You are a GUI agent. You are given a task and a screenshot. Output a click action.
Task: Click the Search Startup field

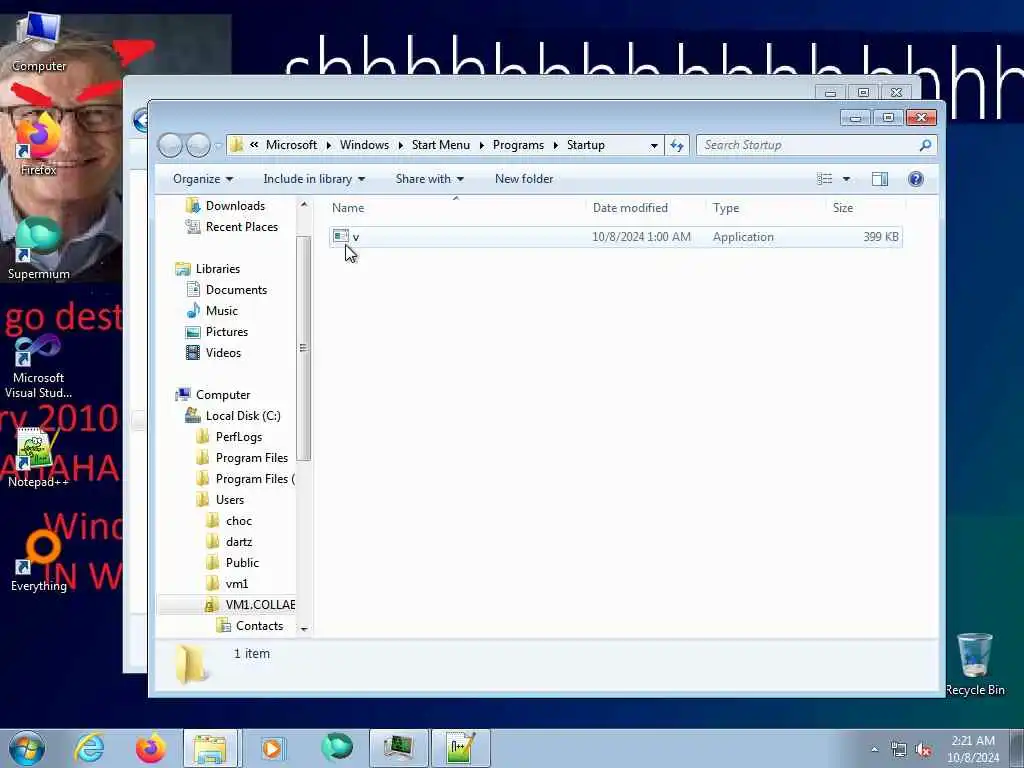808,145
